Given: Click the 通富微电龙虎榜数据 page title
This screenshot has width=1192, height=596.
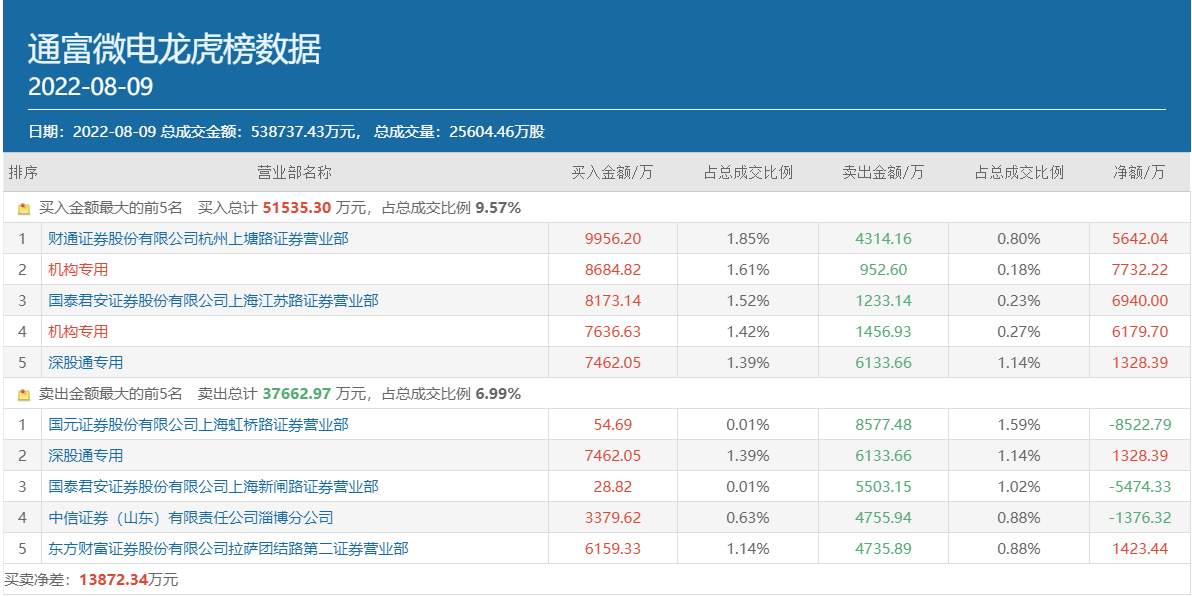Looking at the screenshot, I should (x=175, y=49).
